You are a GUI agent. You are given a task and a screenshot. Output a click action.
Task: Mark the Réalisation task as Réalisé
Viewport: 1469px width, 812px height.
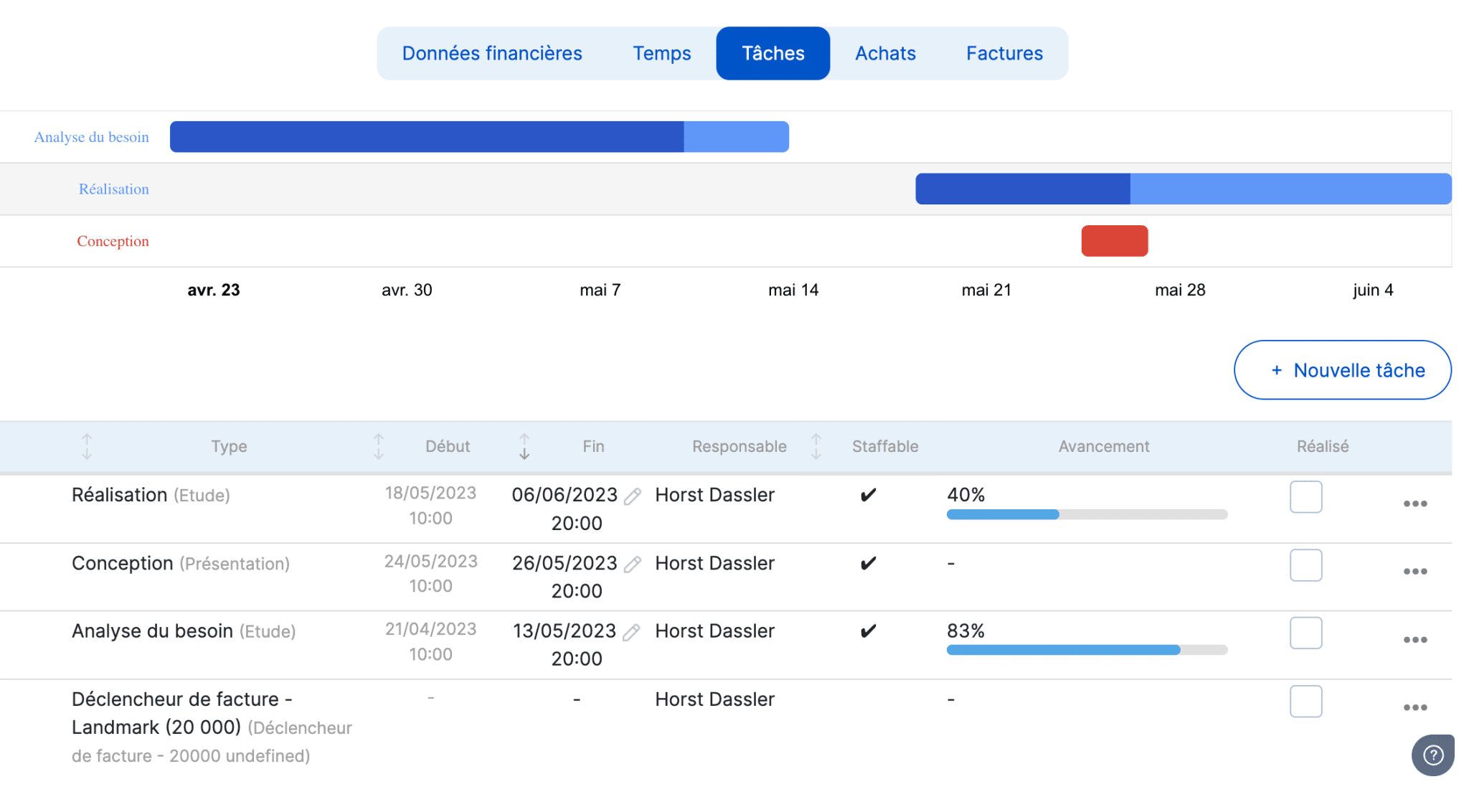(x=1305, y=496)
